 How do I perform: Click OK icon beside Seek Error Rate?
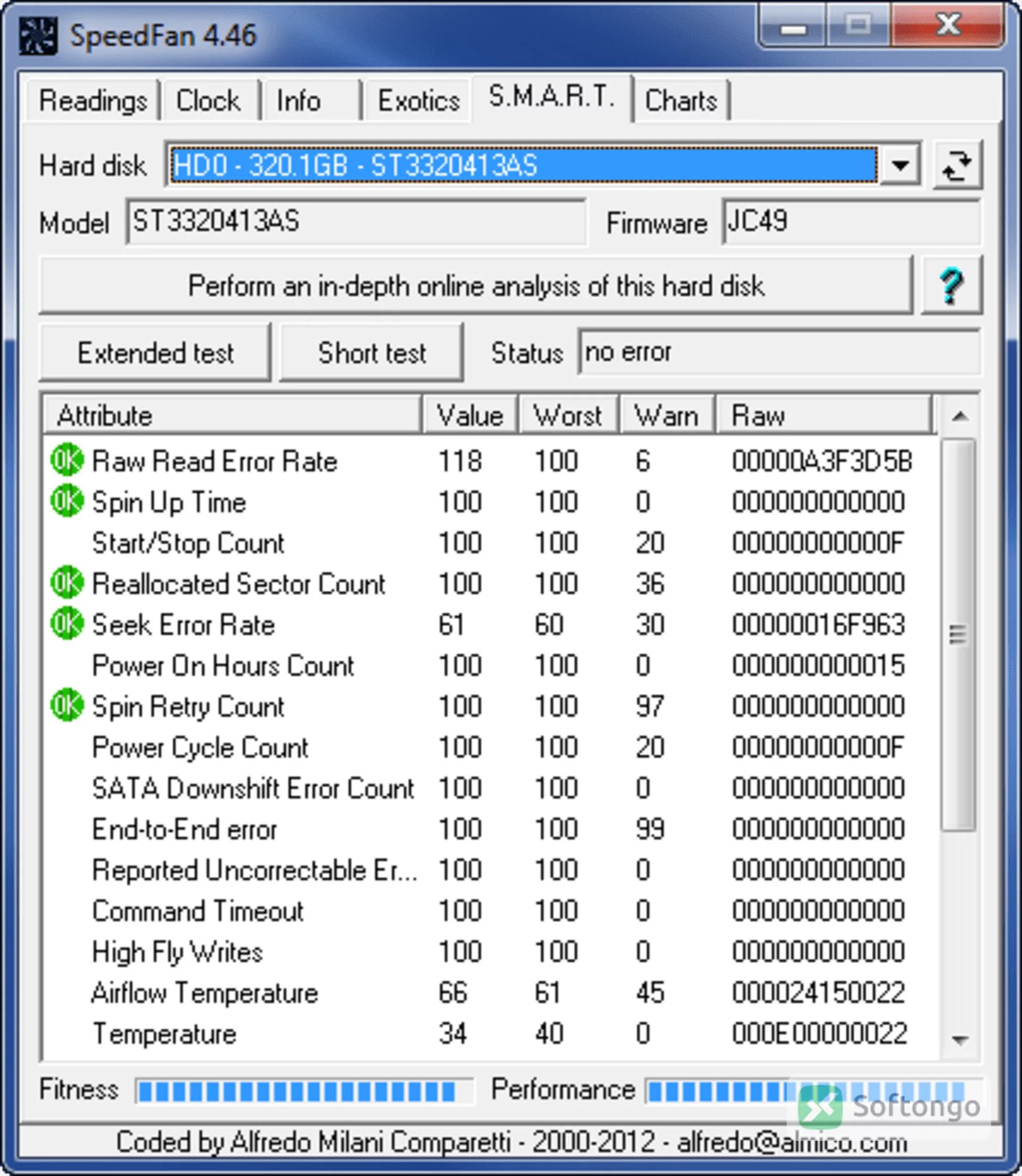point(67,624)
